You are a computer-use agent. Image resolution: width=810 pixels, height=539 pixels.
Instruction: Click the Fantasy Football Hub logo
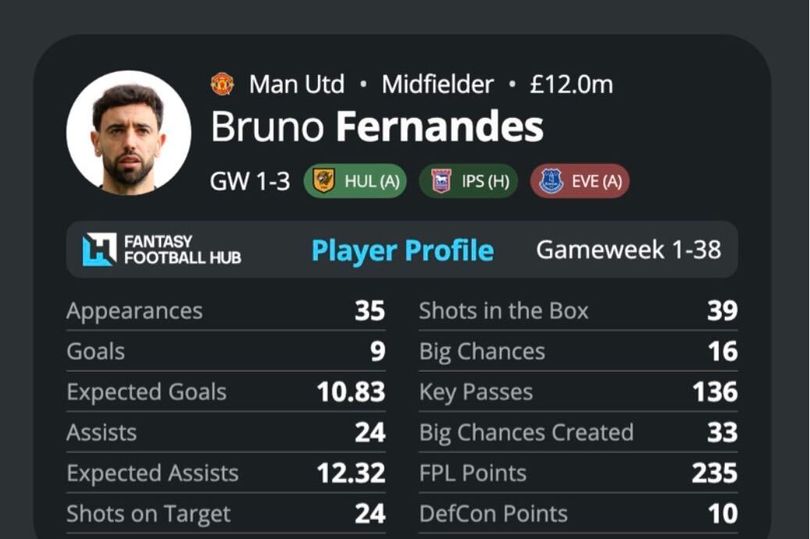tap(162, 250)
